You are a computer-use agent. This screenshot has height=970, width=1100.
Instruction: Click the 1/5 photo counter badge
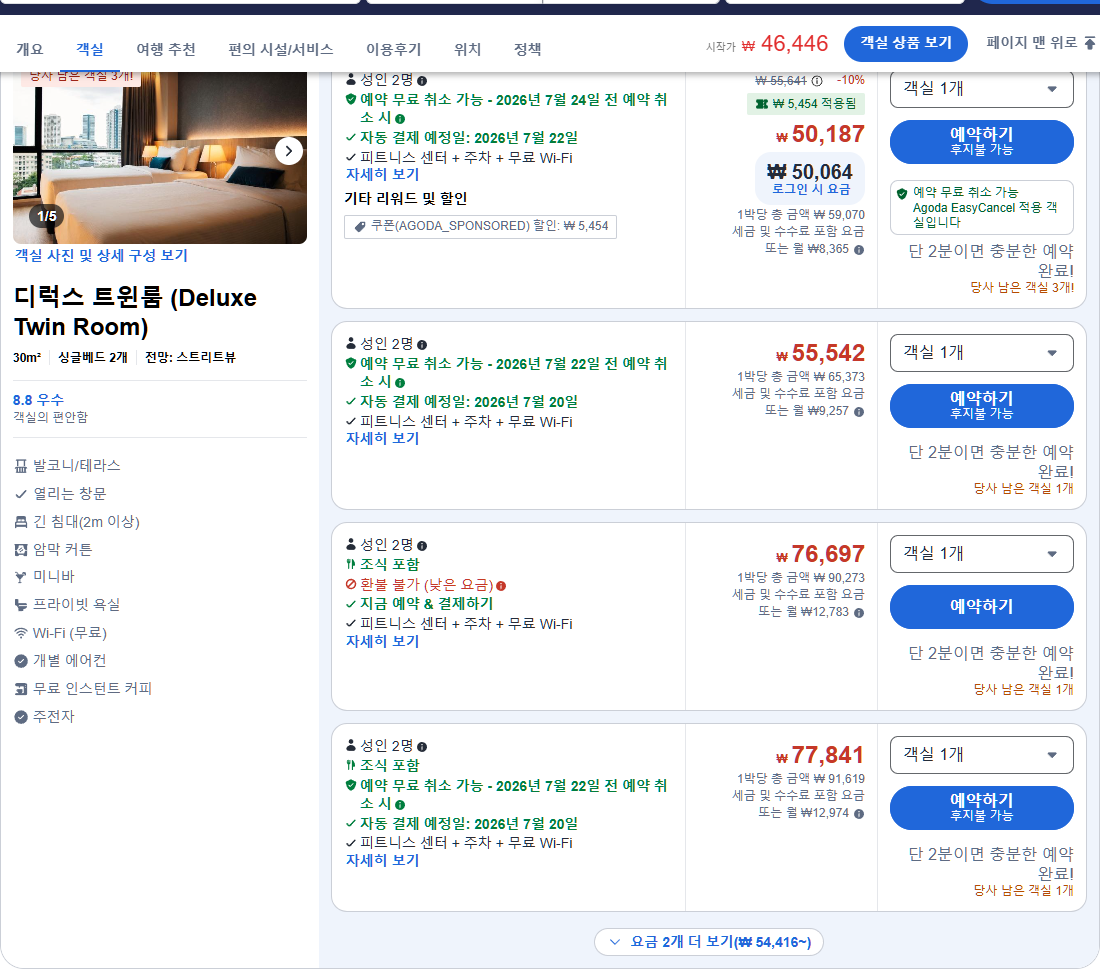coord(47,216)
